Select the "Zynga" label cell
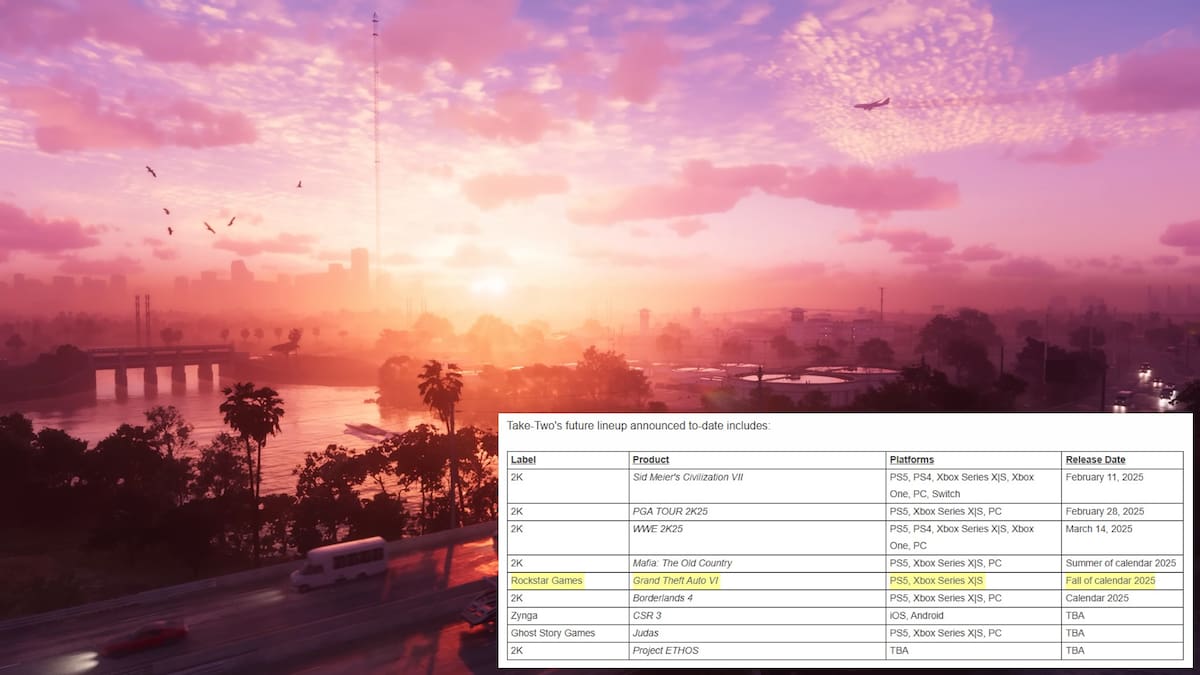Image resolution: width=1200 pixels, height=675 pixels. [x=525, y=615]
